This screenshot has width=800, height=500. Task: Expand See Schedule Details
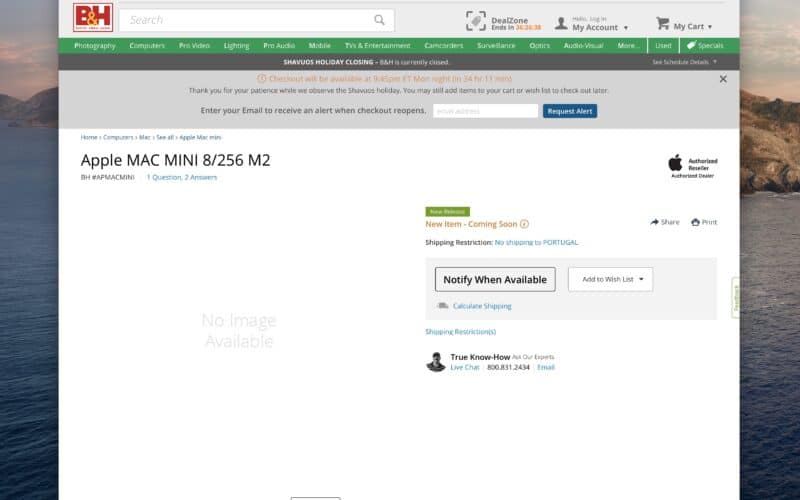coord(685,62)
